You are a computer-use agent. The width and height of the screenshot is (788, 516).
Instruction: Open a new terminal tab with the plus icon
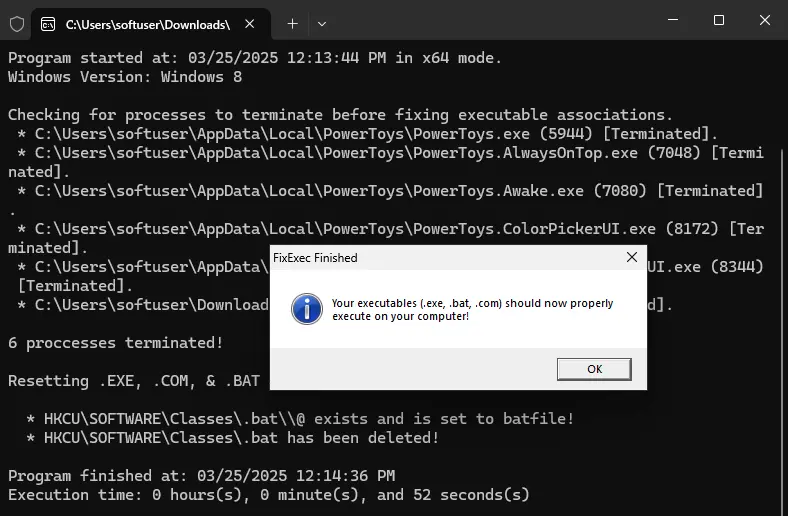(x=292, y=24)
